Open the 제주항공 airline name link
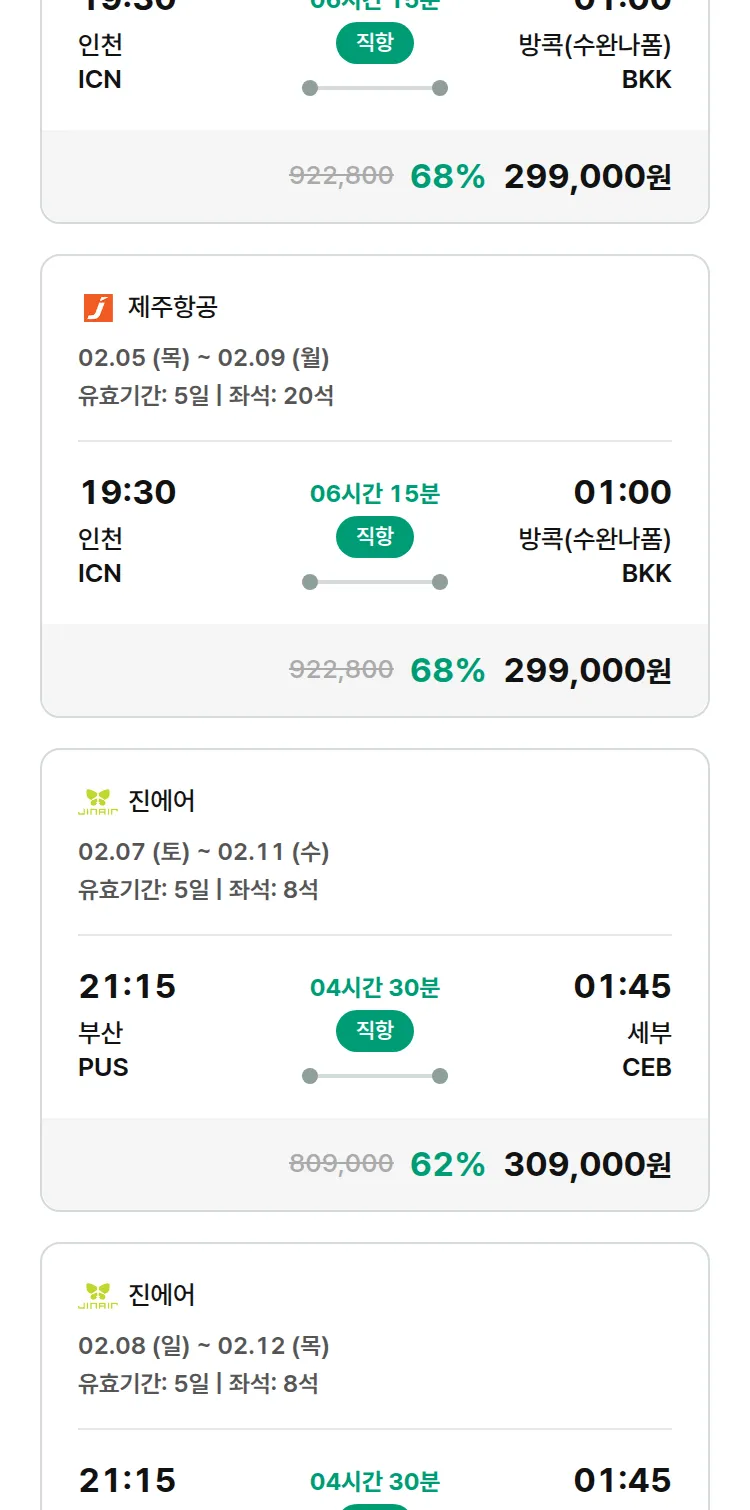The image size is (750, 1510). tap(172, 308)
